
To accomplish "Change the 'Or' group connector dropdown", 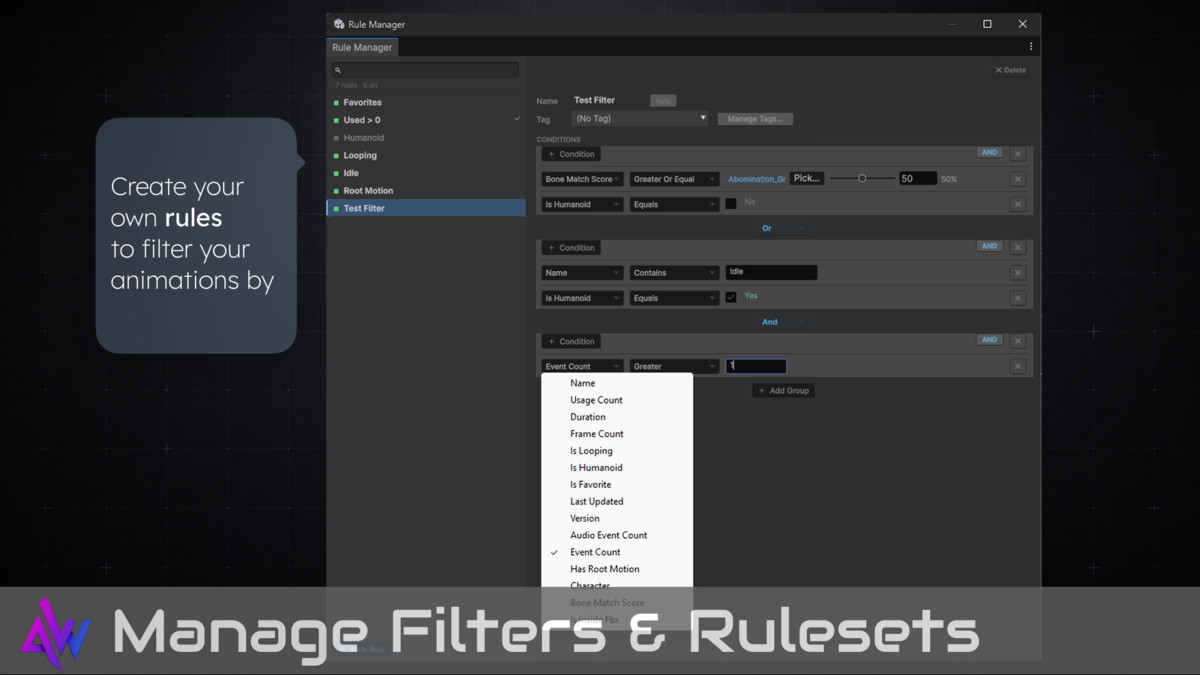I will point(783,228).
